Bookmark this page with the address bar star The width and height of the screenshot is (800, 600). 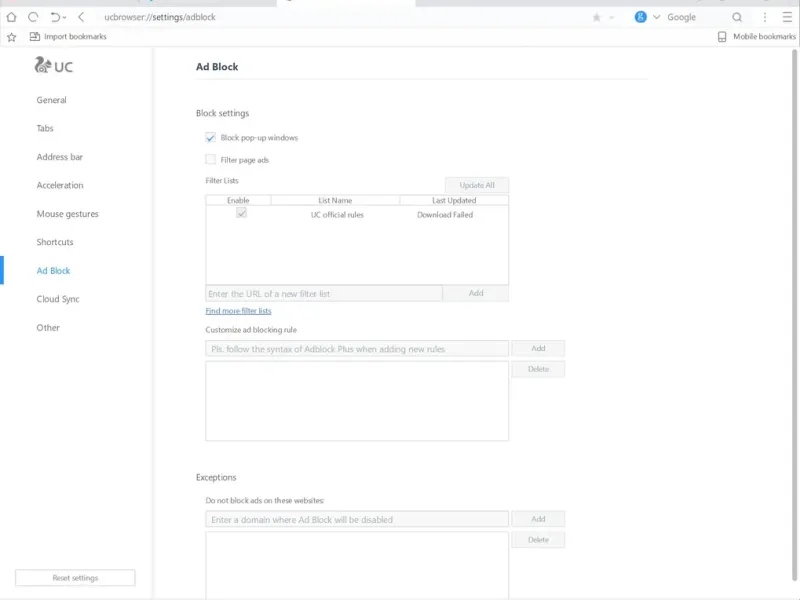(x=597, y=17)
